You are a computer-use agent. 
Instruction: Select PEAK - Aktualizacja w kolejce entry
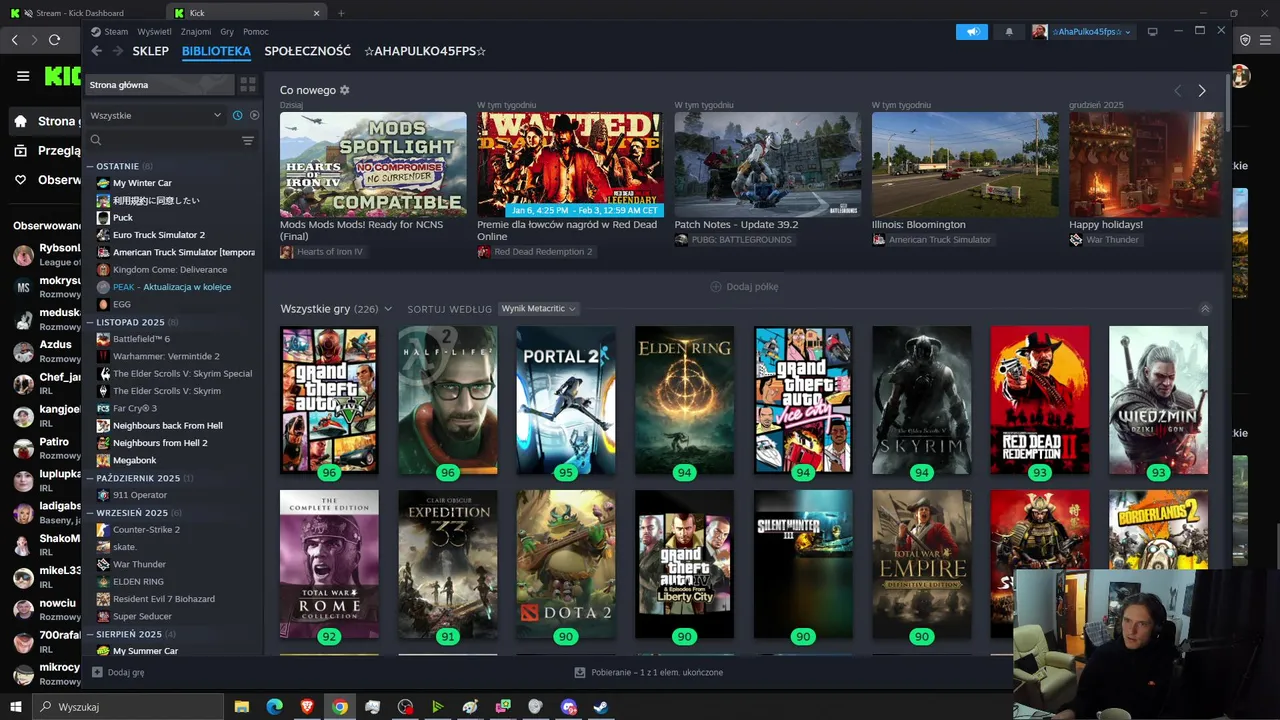coord(171,287)
